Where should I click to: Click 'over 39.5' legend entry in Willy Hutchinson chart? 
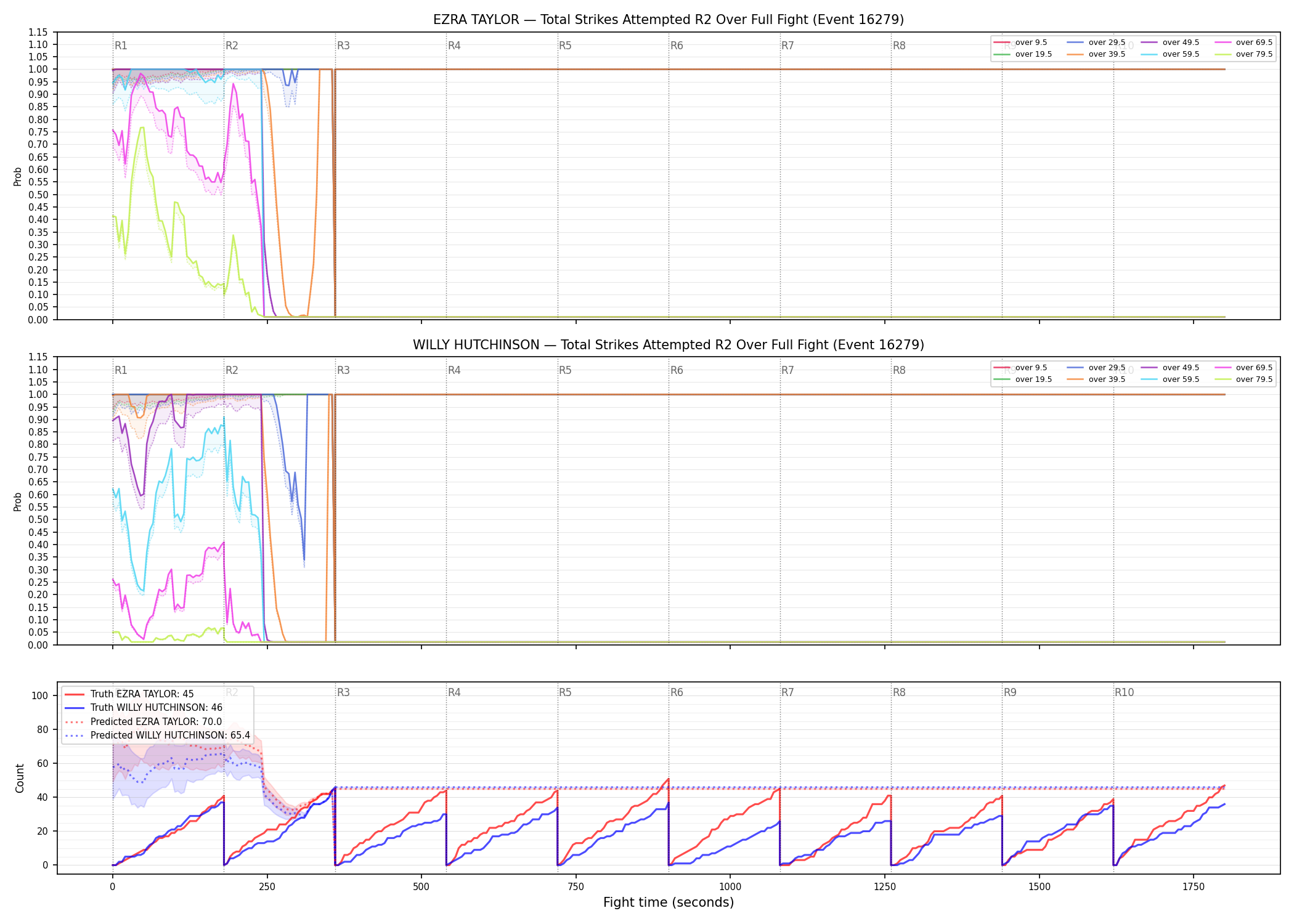coord(1096,379)
